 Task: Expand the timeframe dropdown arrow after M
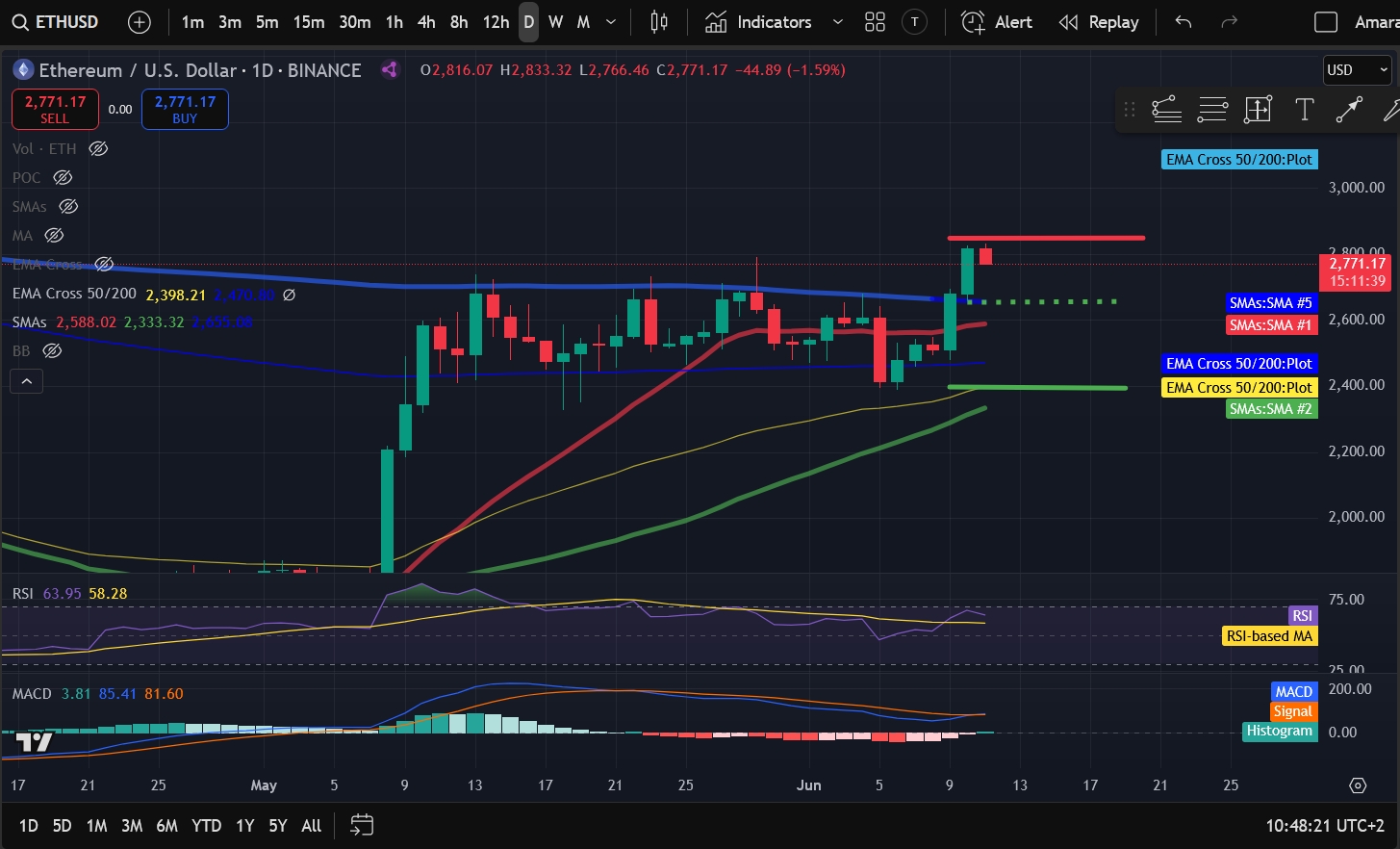coord(610,21)
